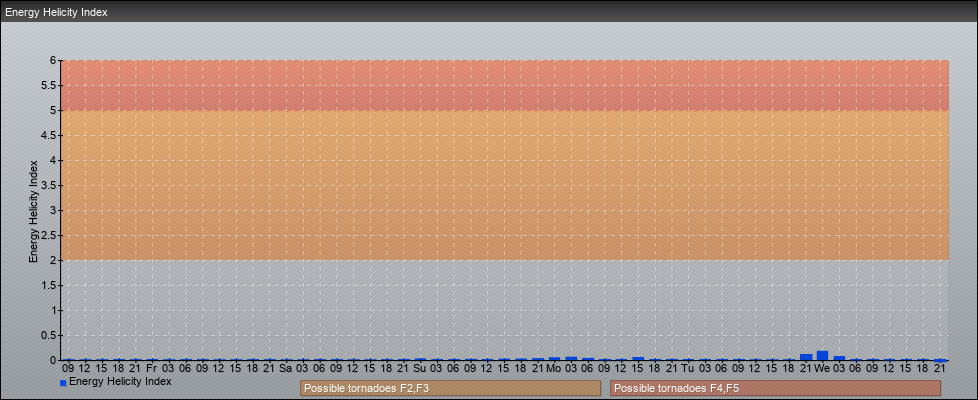The width and height of the screenshot is (978, 400).
Task: Click the 6 value on the y-axis
Action: click(53, 60)
